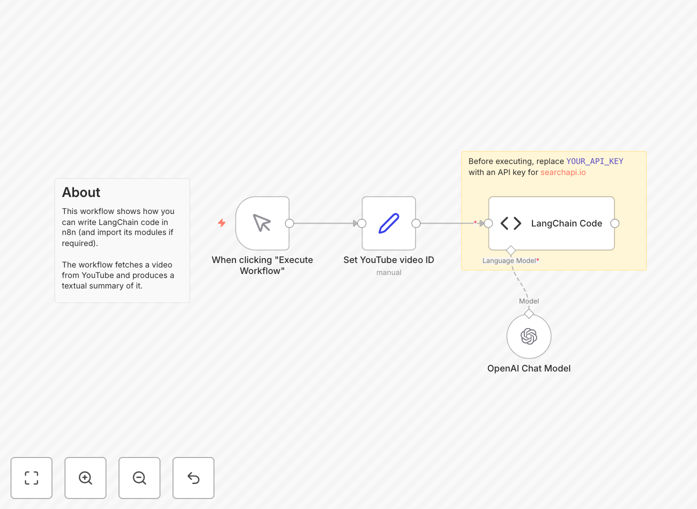697x509 pixels.
Task: Click the output connector of trigger node
Action: coord(289,223)
